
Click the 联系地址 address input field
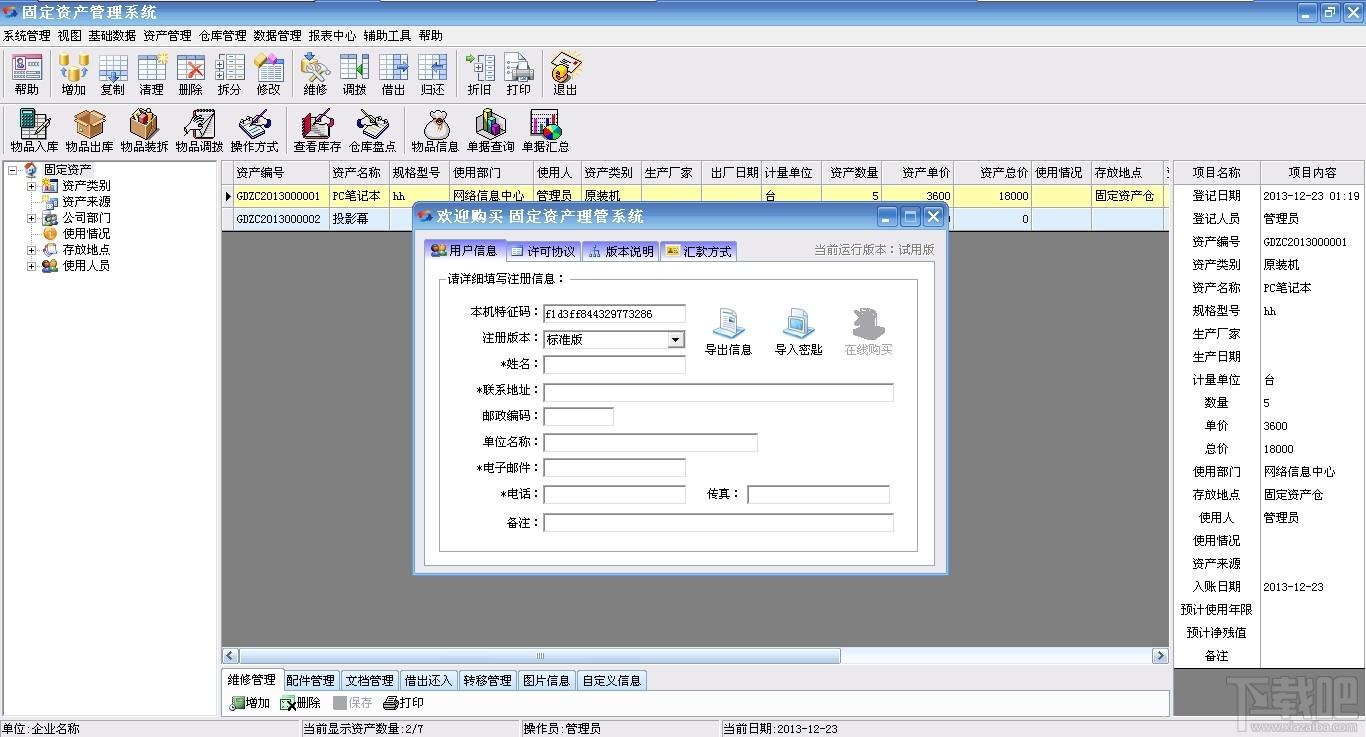(718, 391)
